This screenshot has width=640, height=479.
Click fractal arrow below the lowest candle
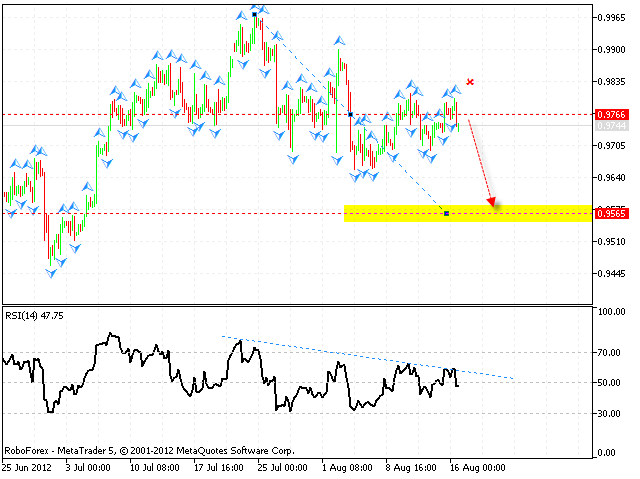[x=52, y=272]
